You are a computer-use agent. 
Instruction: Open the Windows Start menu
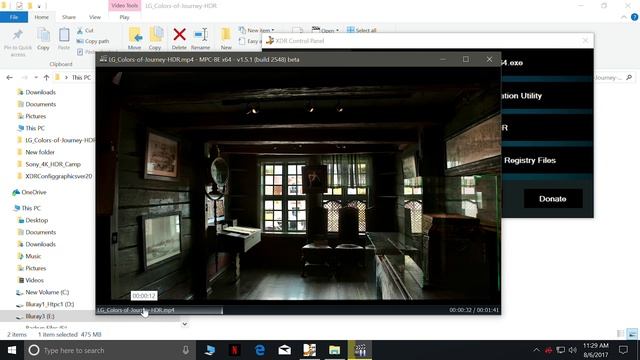click(12, 350)
